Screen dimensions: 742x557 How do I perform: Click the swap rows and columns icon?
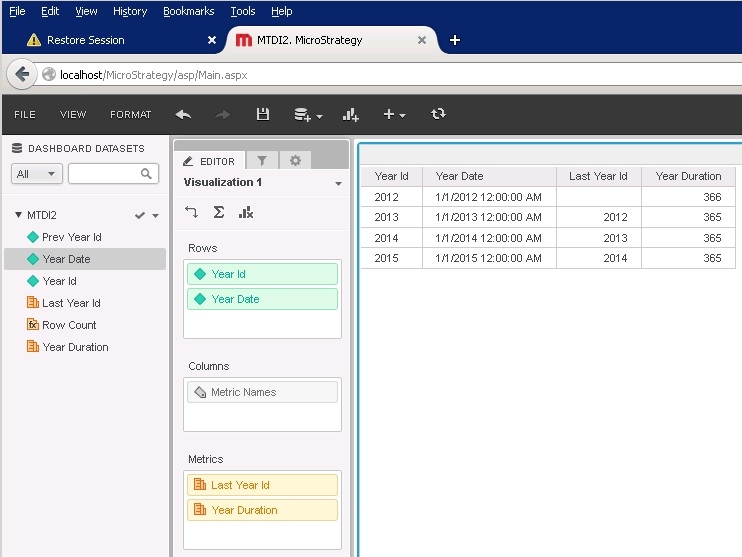point(192,212)
